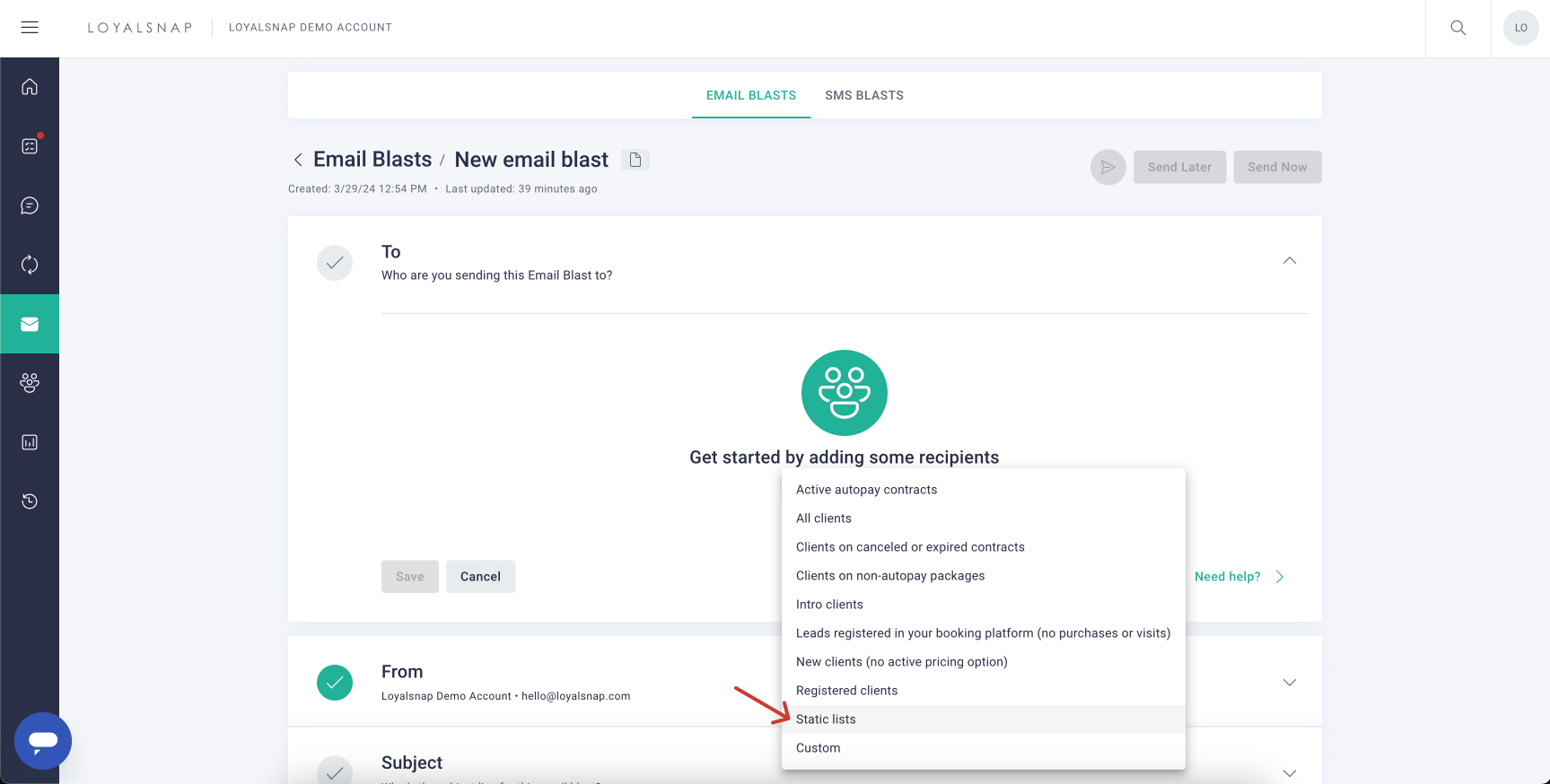Image resolution: width=1550 pixels, height=784 pixels.
Task: Select Static lists from the recipients menu
Action: (825, 719)
